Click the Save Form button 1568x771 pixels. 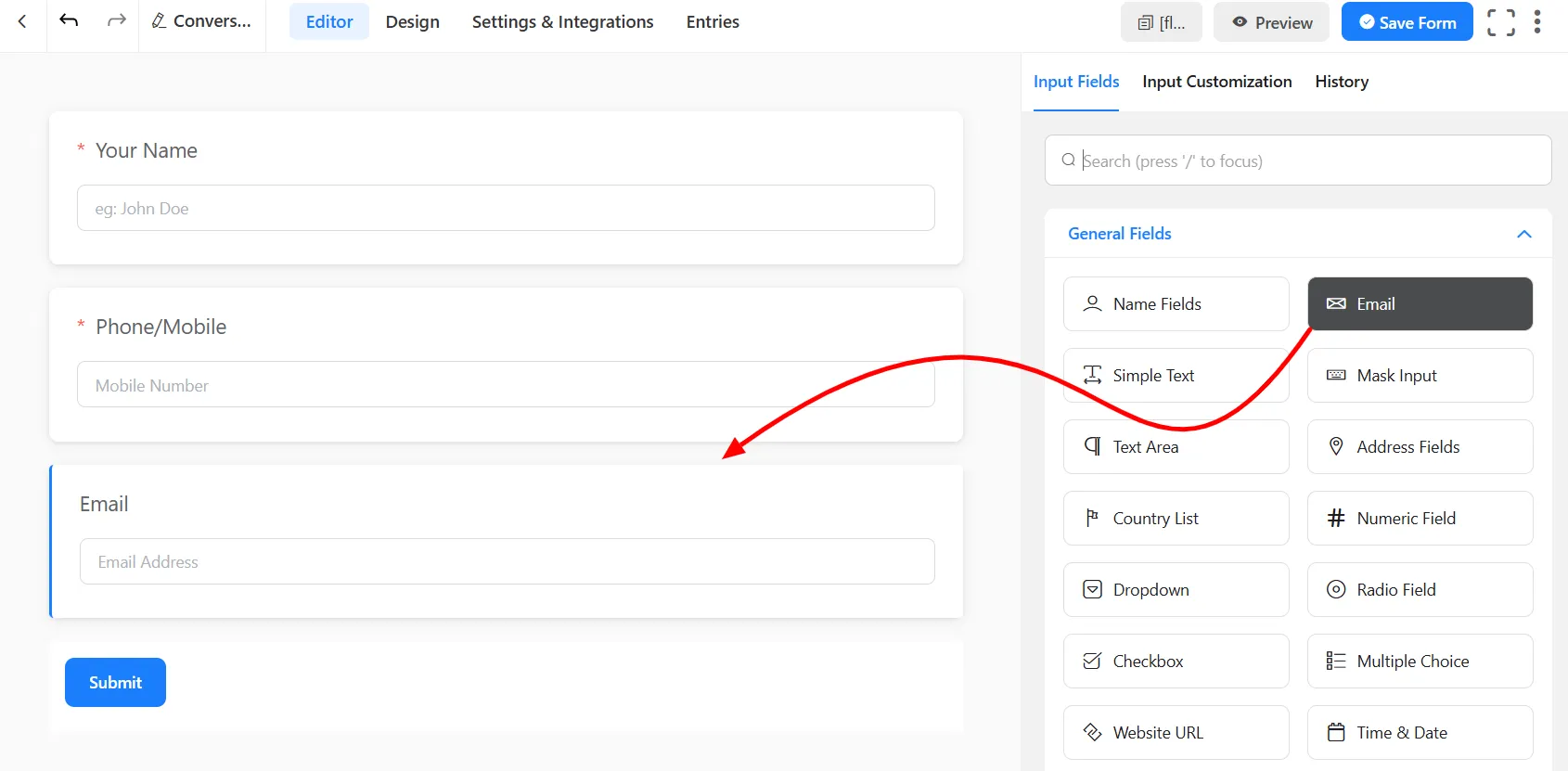pyautogui.click(x=1407, y=22)
